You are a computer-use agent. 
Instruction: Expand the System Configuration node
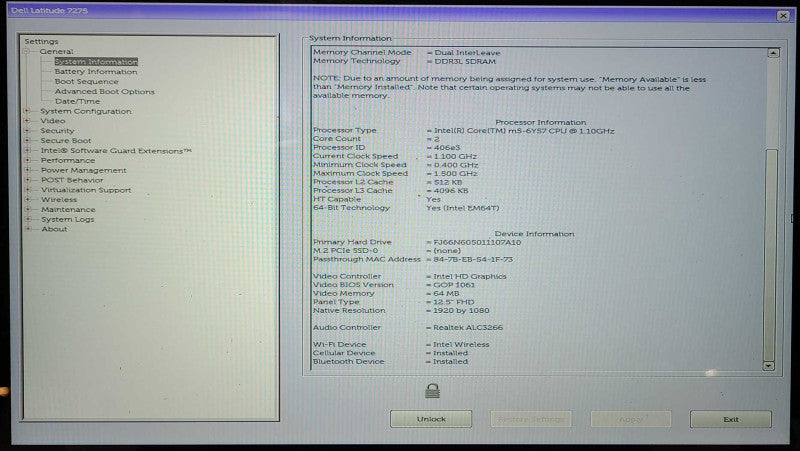27,111
